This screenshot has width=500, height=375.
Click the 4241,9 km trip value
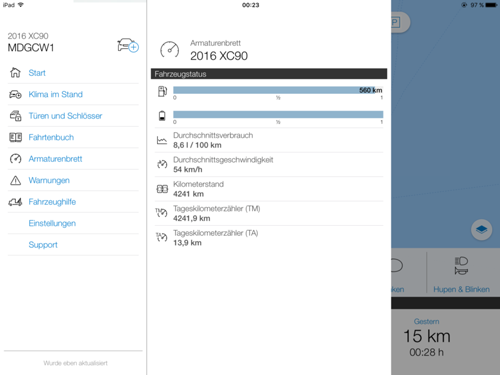point(192,218)
